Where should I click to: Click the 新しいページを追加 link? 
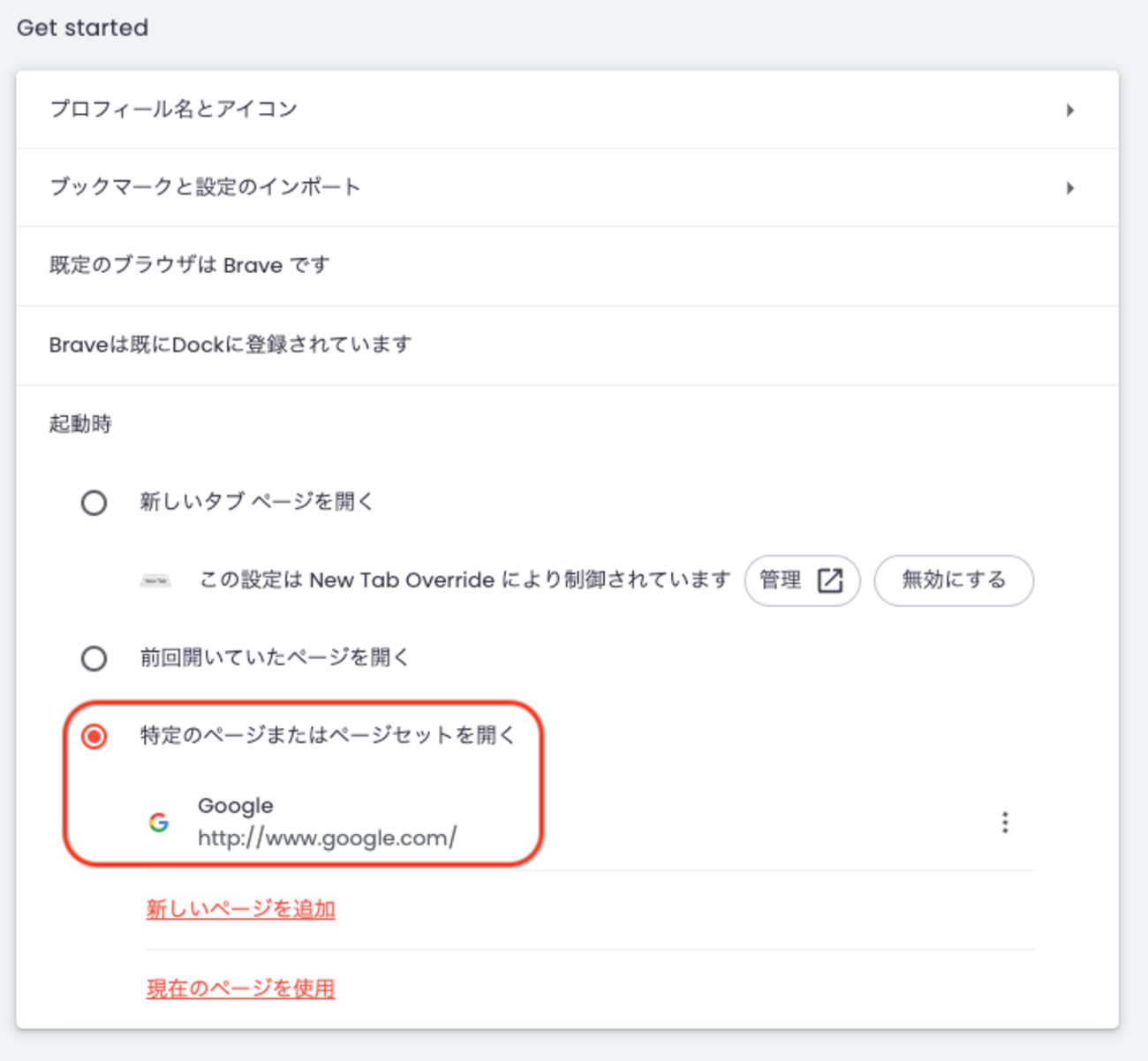240,908
